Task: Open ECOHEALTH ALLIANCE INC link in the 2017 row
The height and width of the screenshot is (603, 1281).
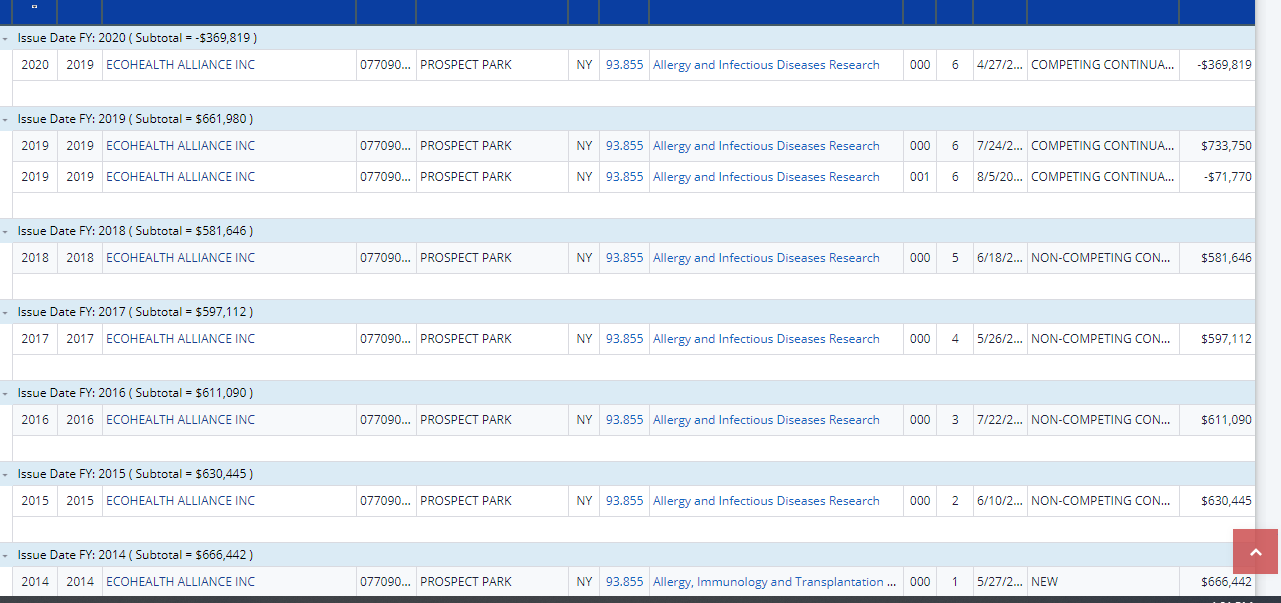Action: (180, 339)
